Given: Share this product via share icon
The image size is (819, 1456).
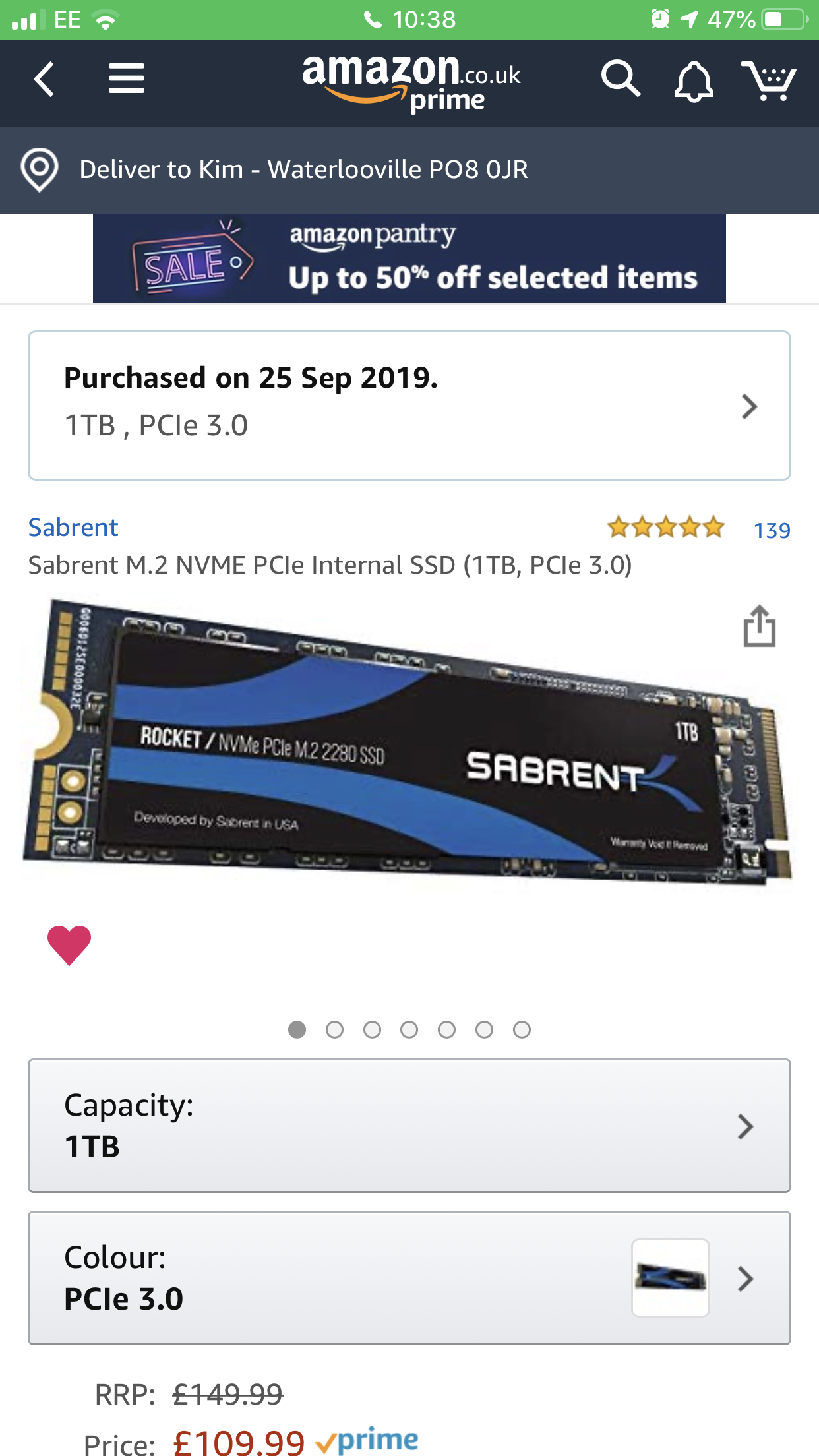Looking at the screenshot, I should [760, 626].
